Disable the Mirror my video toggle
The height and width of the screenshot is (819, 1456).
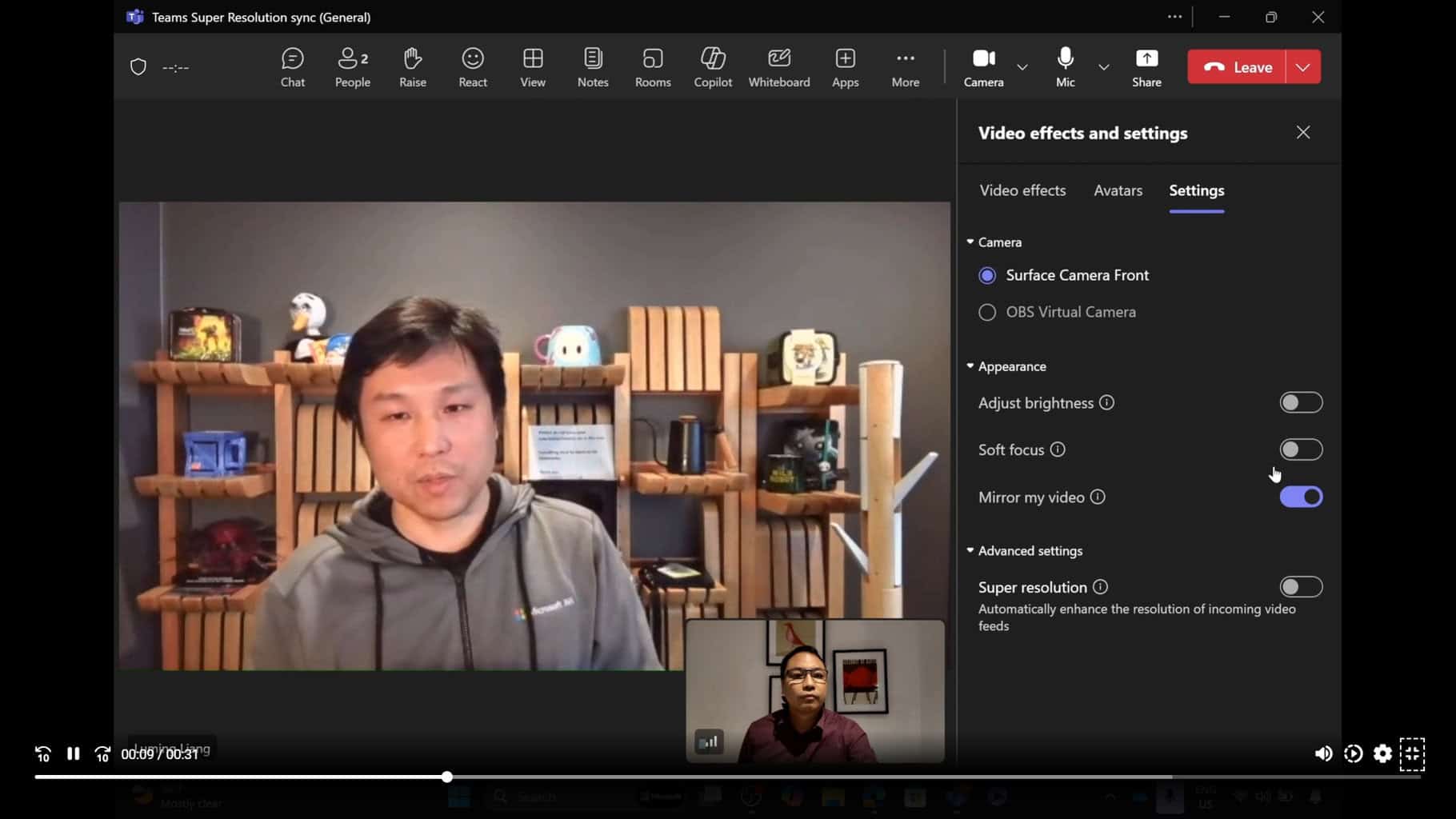(x=1301, y=497)
